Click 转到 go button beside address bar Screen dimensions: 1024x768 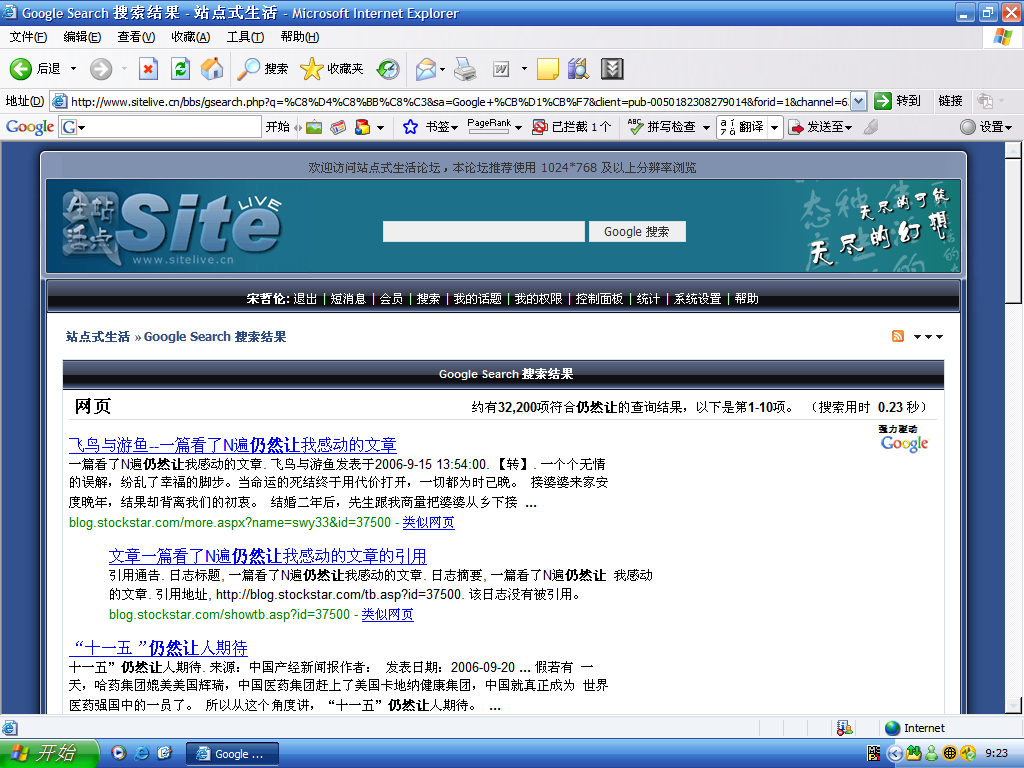pyautogui.click(x=897, y=101)
